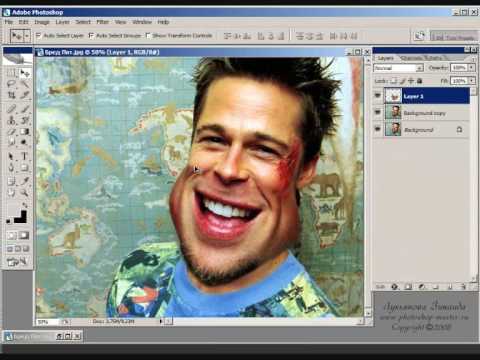This screenshot has height=360, width=480.
Task: Hide the Background copy layer eye icon
Action: [378, 113]
